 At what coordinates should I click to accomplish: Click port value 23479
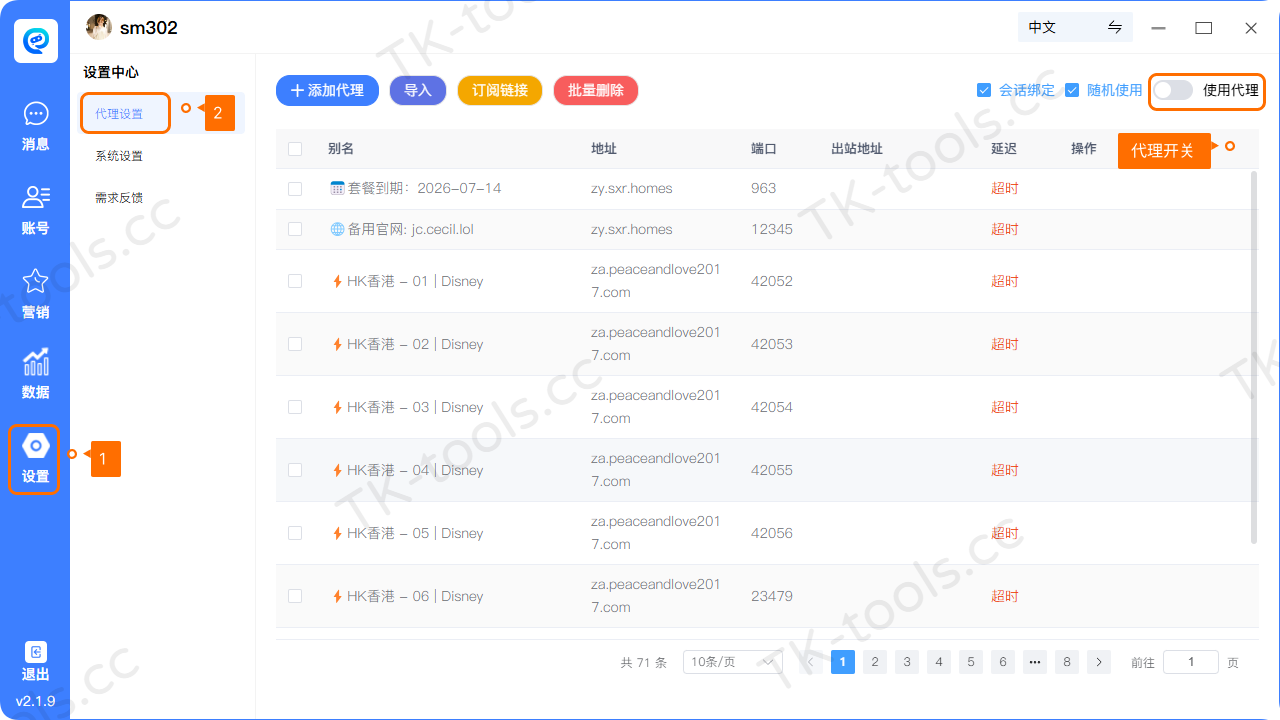[772, 596]
